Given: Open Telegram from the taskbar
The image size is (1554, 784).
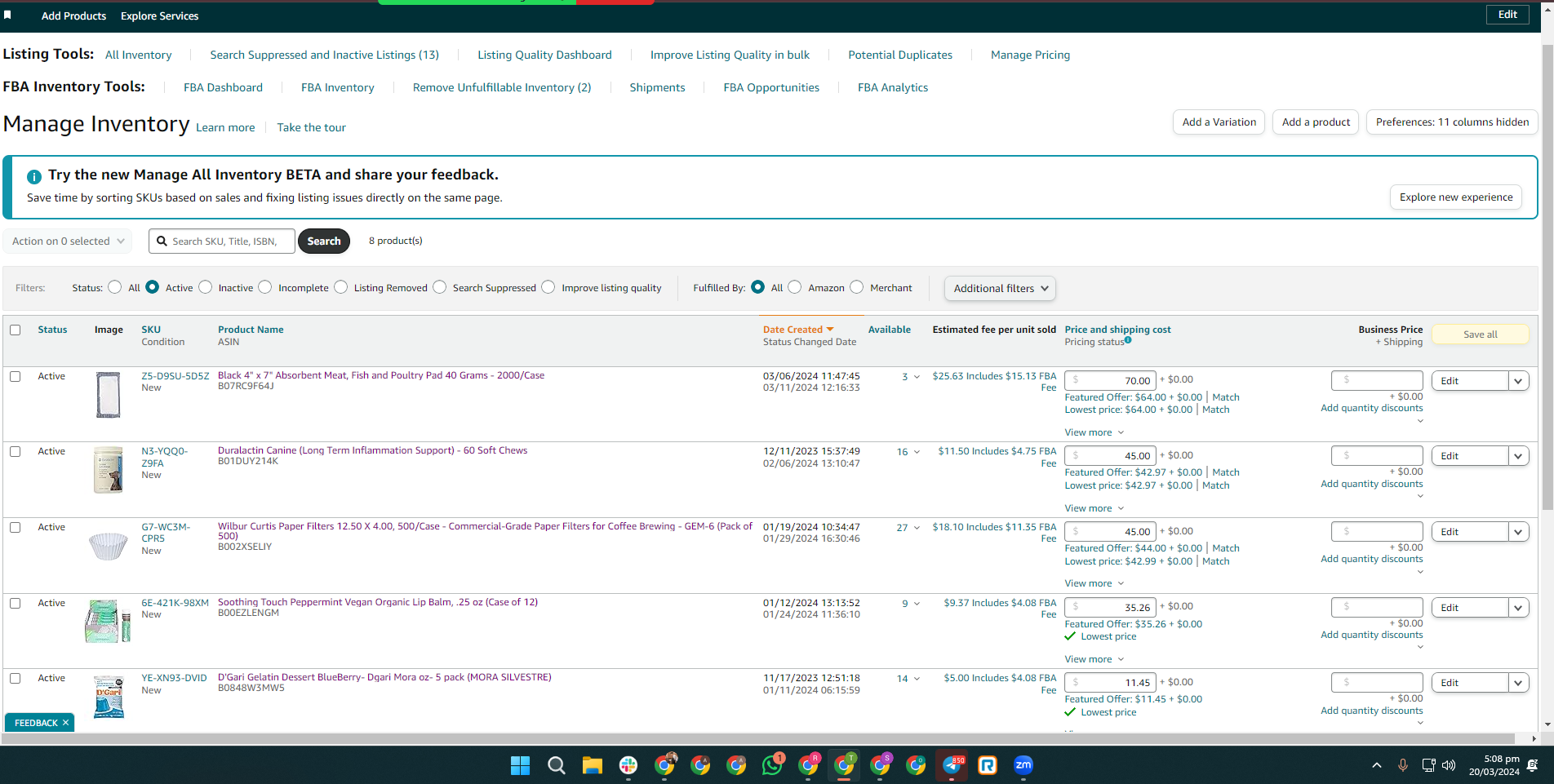Looking at the screenshot, I should click(x=952, y=765).
